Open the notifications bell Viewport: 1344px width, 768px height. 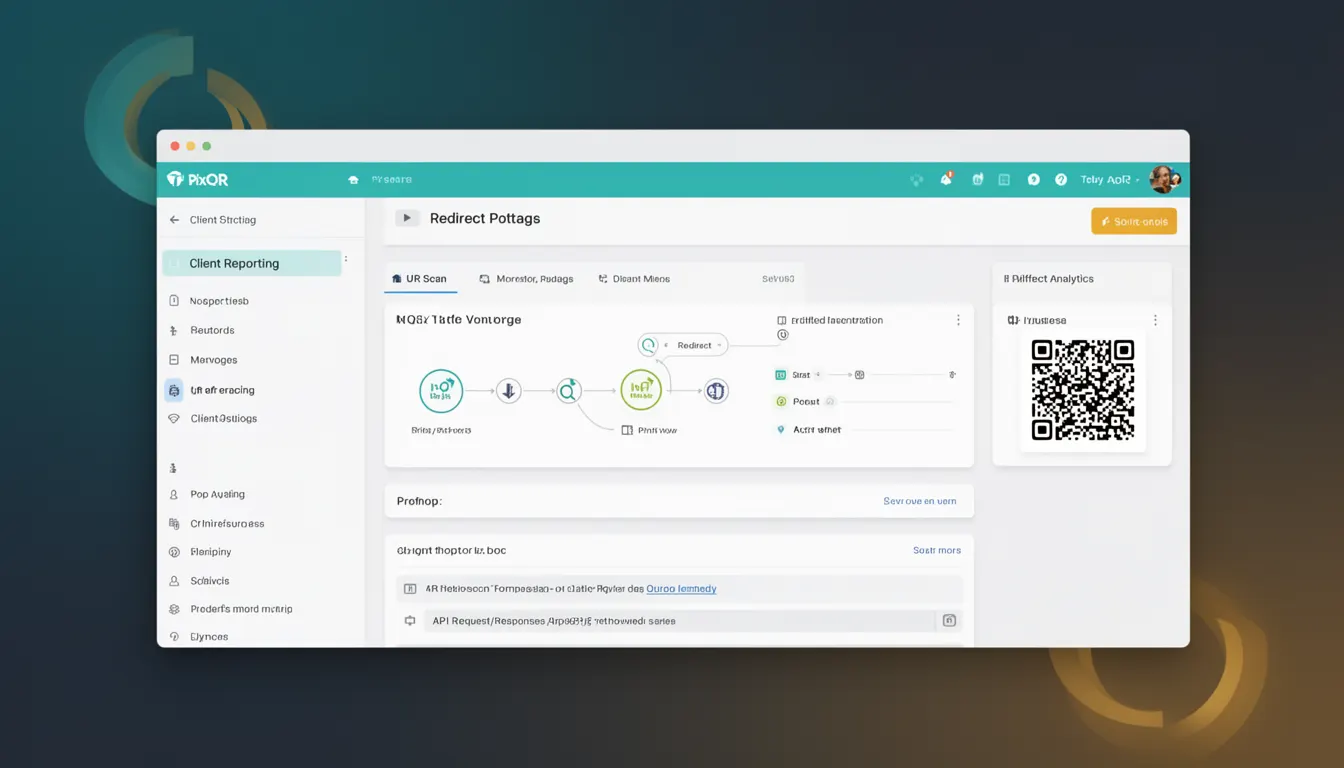tap(946, 179)
